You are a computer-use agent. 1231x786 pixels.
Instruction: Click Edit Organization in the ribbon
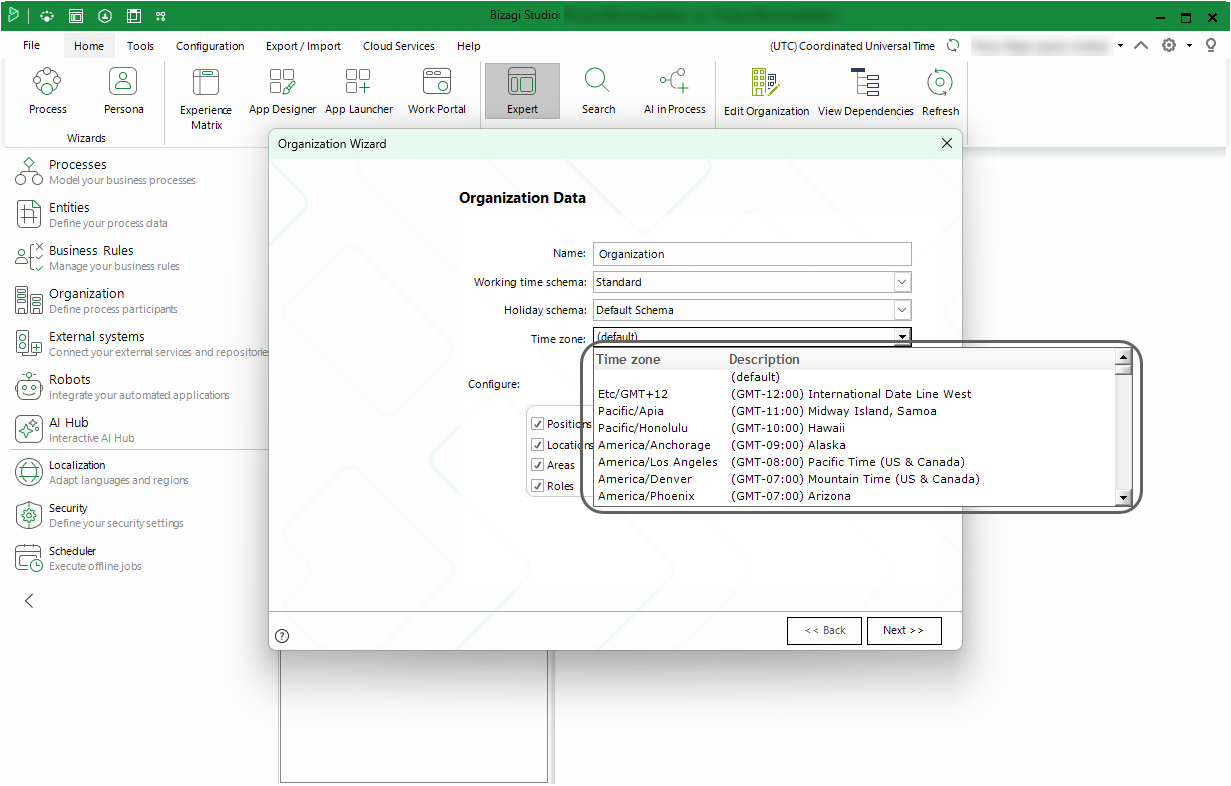pyautogui.click(x=766, y=92)
